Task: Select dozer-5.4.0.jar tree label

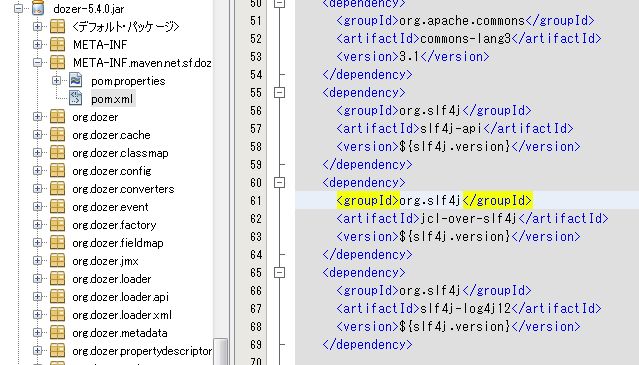Action: (89, 9)
